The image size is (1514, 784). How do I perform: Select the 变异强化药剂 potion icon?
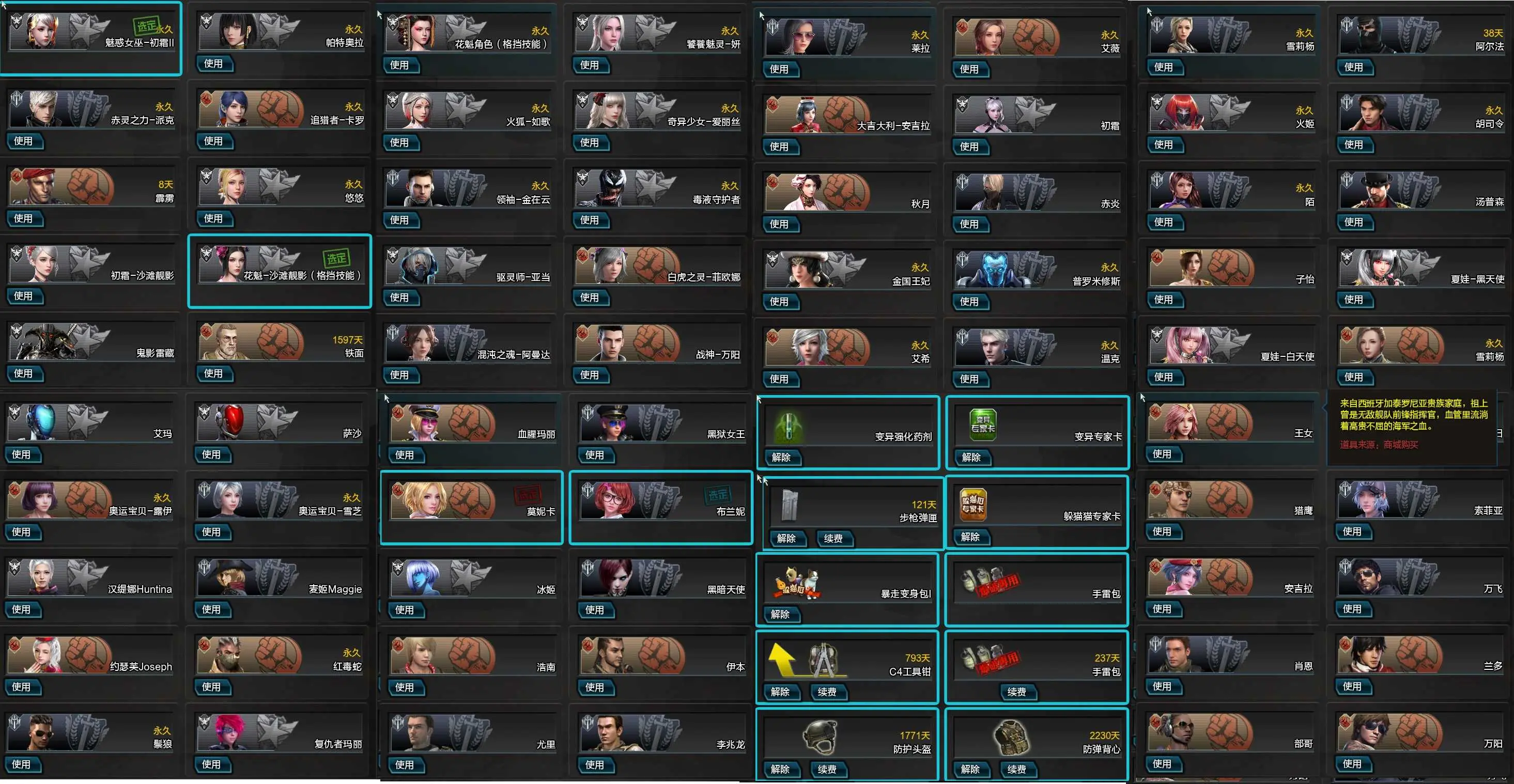pos(789,426)
